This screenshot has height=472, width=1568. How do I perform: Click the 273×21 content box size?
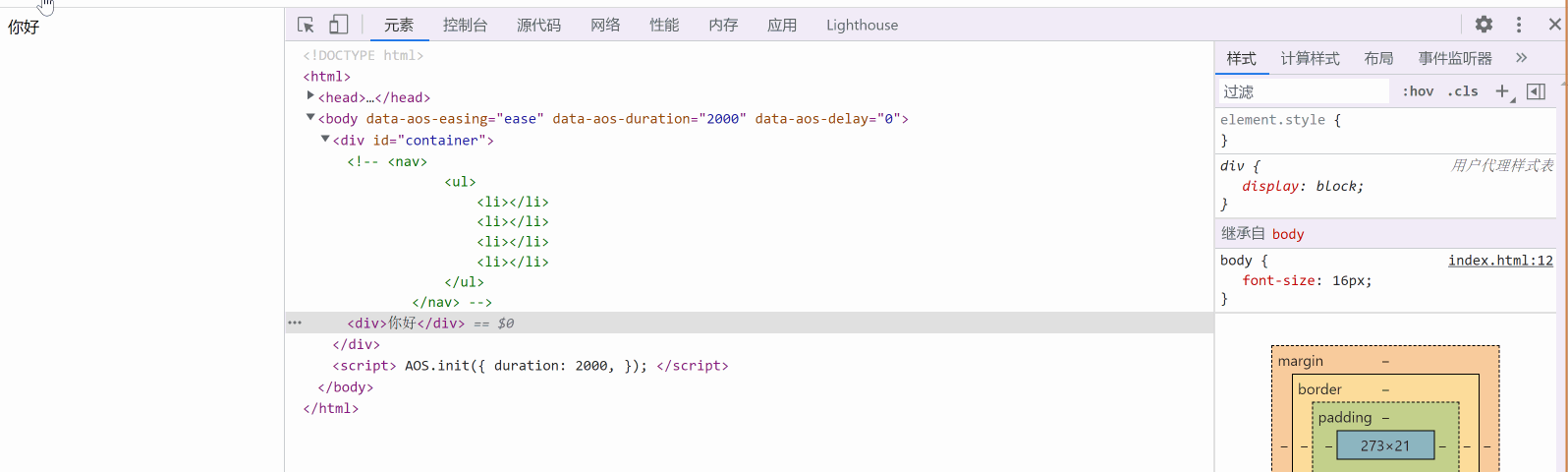(1385, 445)
